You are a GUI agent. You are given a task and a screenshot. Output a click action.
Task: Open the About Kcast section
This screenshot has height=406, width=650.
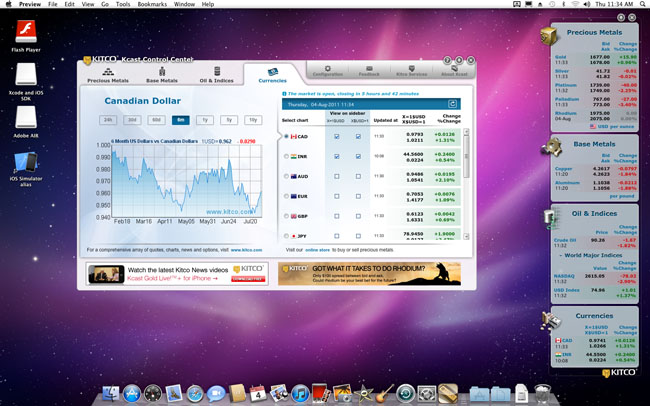coord(453,71)
